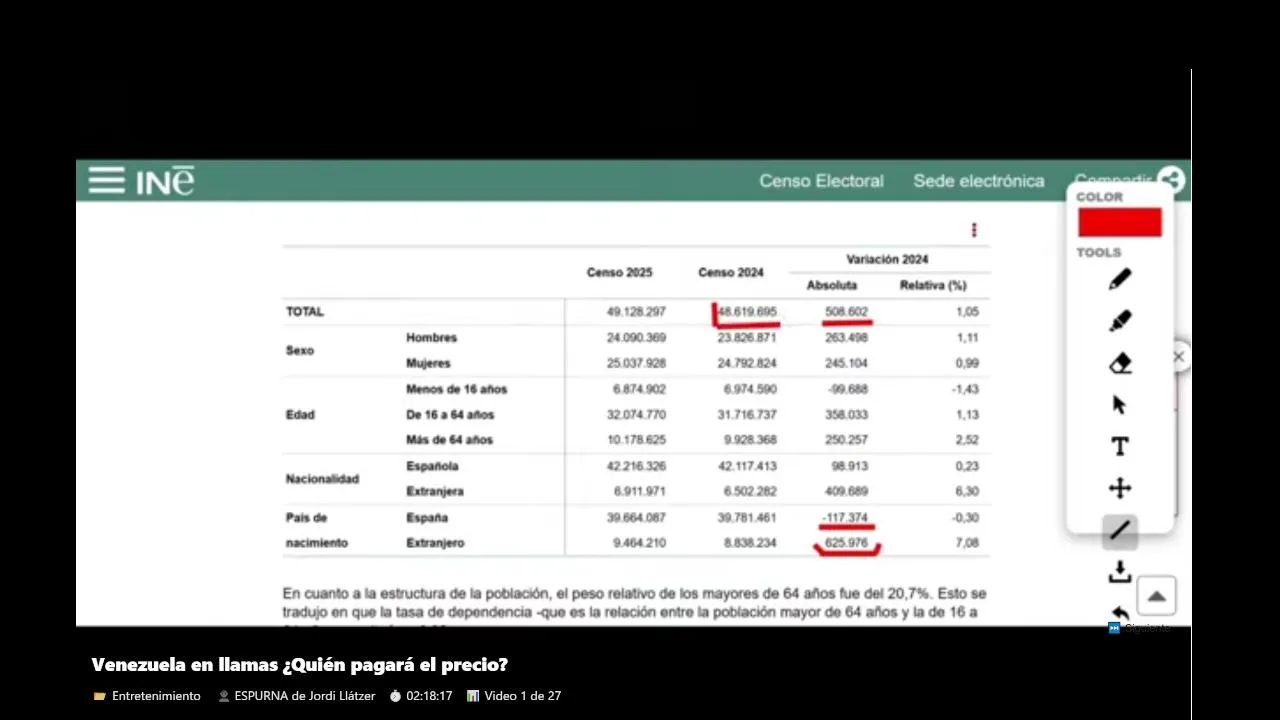Open the Sede electrónica menu item

pos(978,181)
